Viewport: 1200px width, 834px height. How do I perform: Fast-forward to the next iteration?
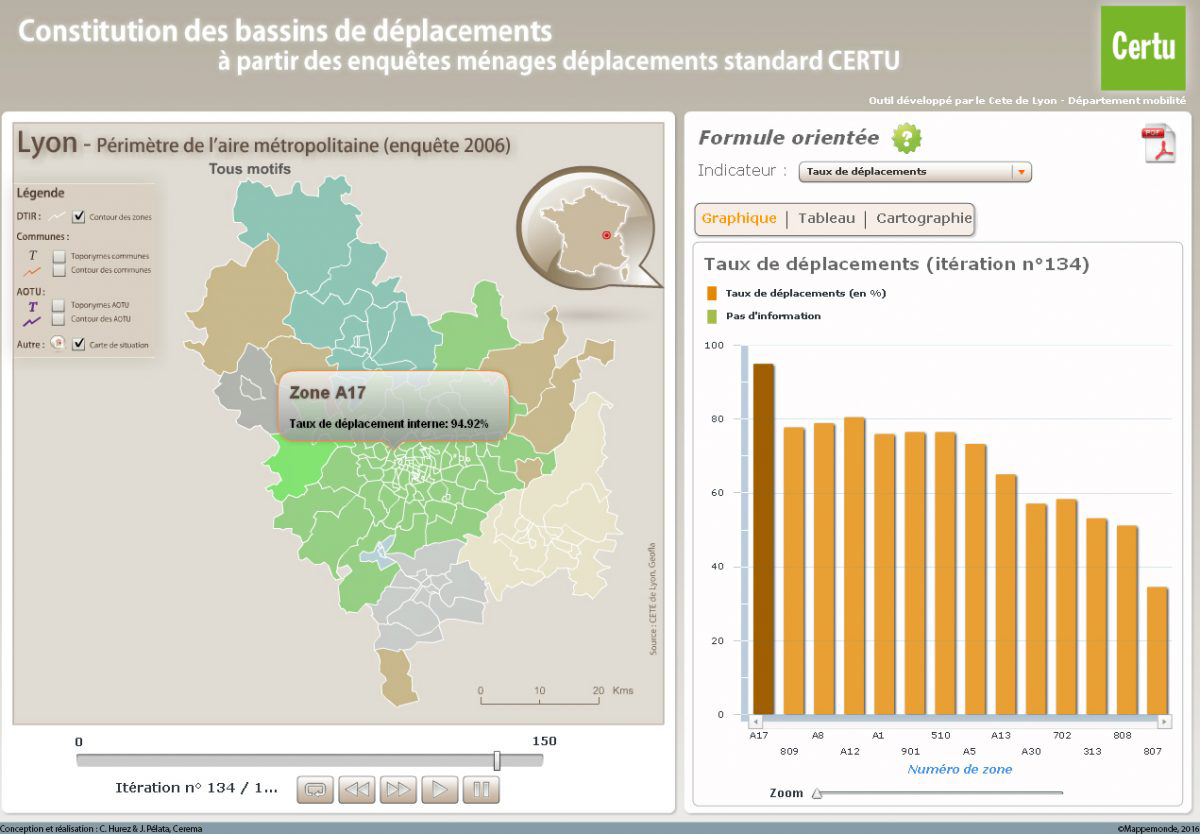coord(398,789)
